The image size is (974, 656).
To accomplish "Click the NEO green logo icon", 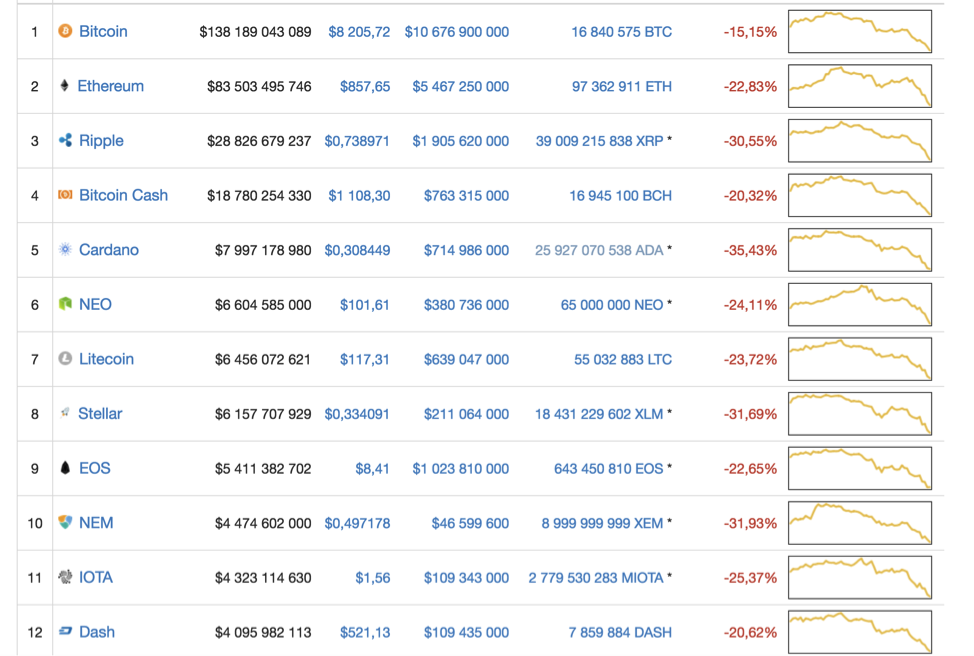I will pos(64,304).
